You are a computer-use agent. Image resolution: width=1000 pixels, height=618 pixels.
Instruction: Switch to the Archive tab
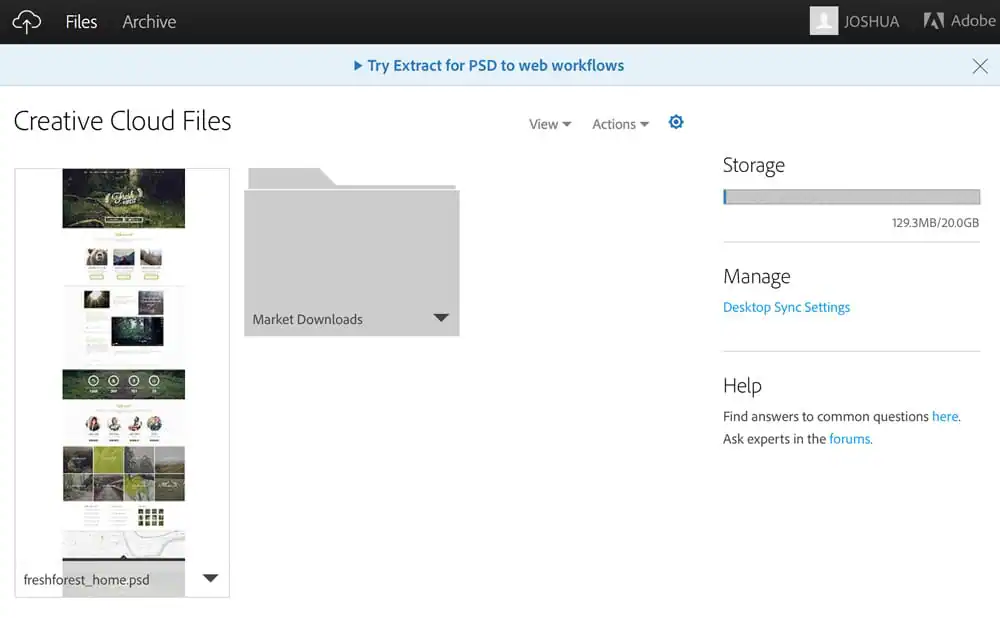[x=149, y=22]
